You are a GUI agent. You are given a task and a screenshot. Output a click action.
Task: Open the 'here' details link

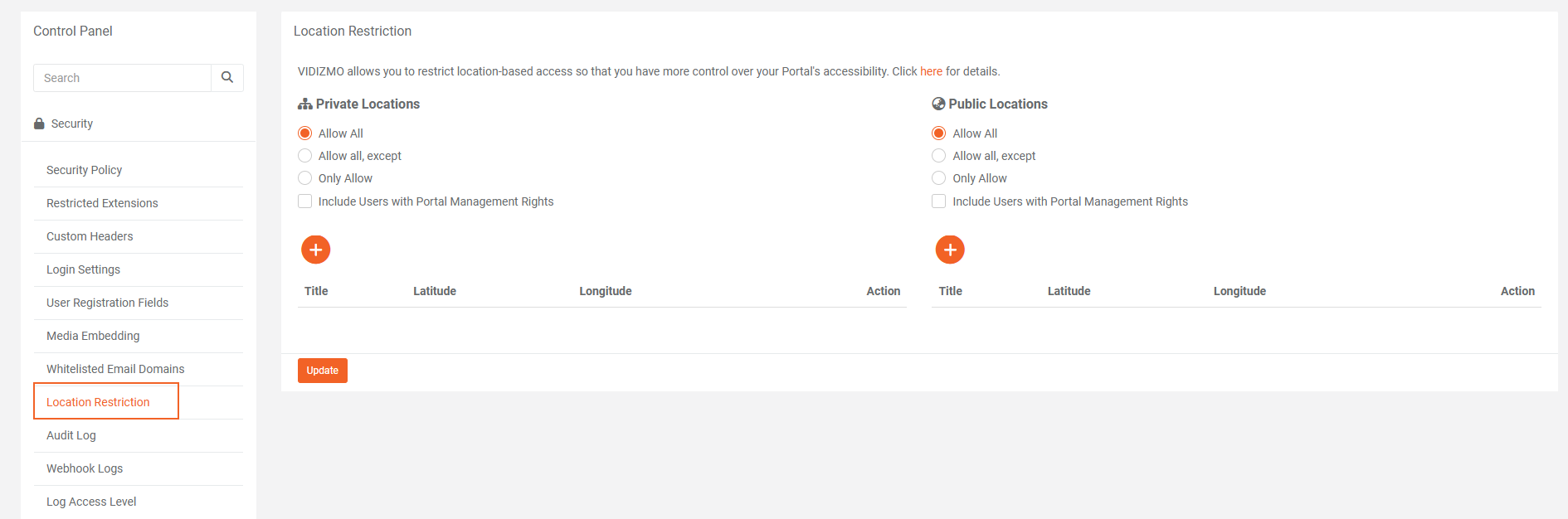click(931, 71)
